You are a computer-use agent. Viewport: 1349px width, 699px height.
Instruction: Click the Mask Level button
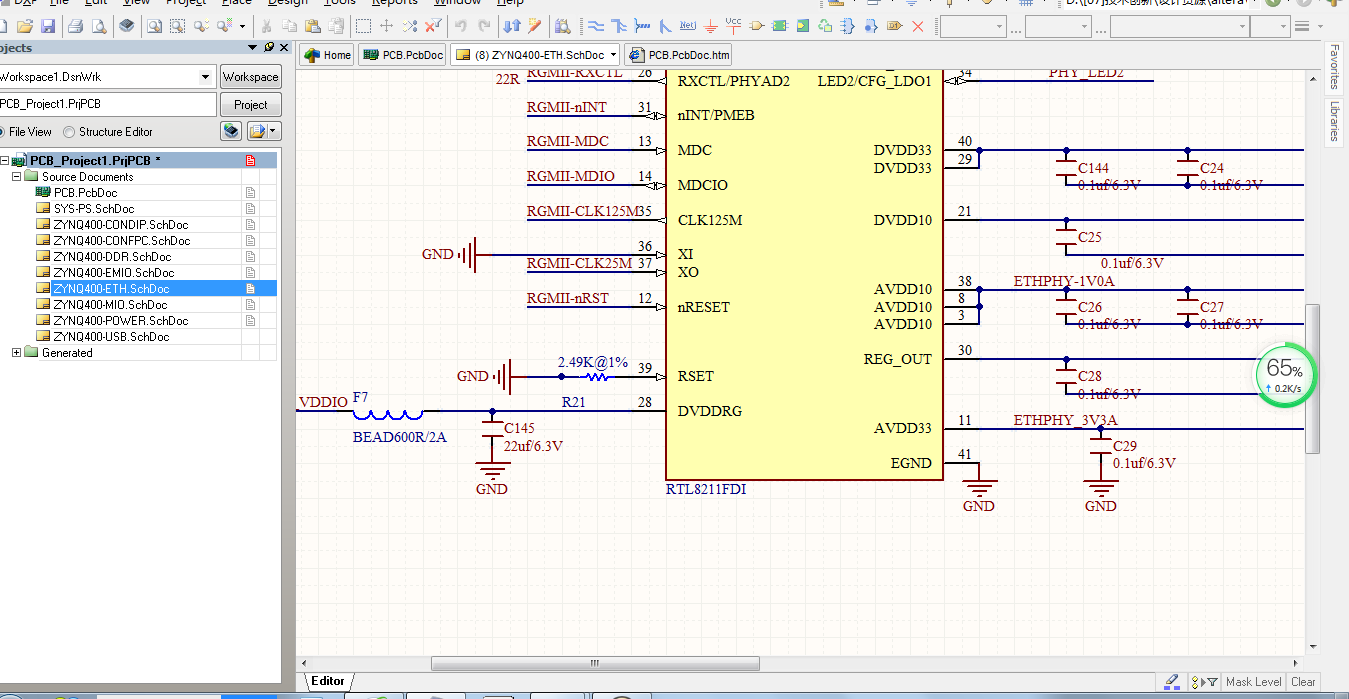(1253, 682)
